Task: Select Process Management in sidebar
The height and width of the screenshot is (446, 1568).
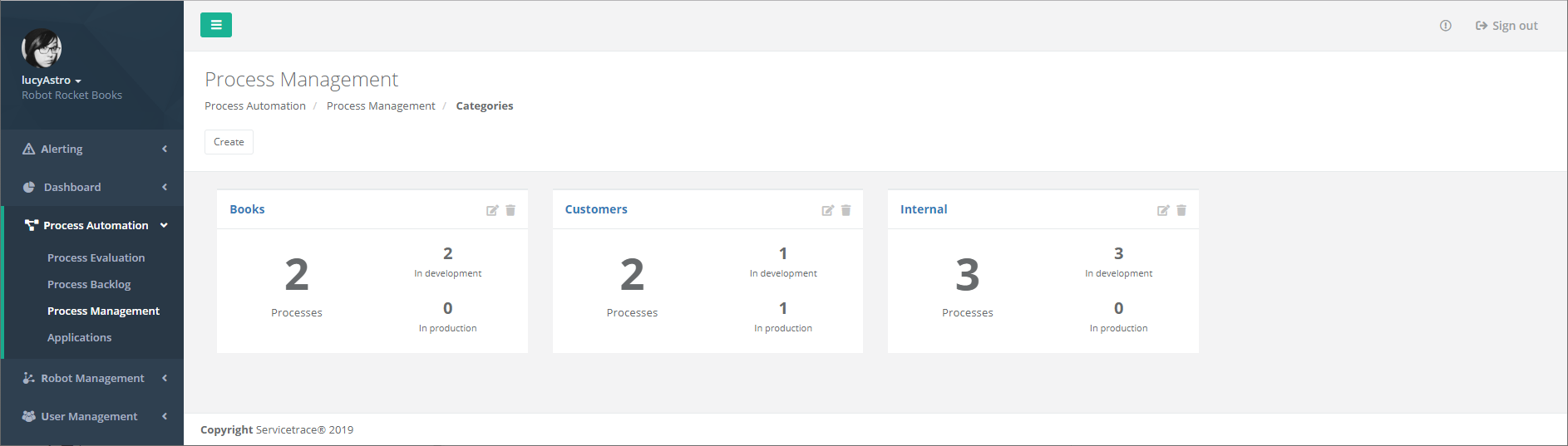Action: 103,311
